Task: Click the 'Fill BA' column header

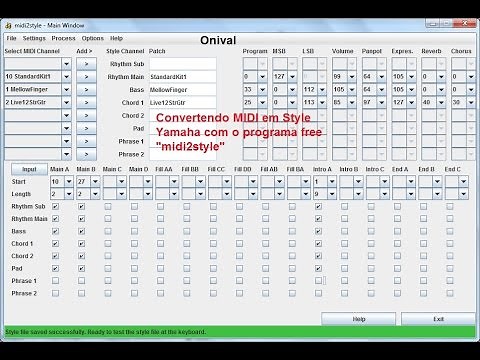Action: tap(295, 169)
